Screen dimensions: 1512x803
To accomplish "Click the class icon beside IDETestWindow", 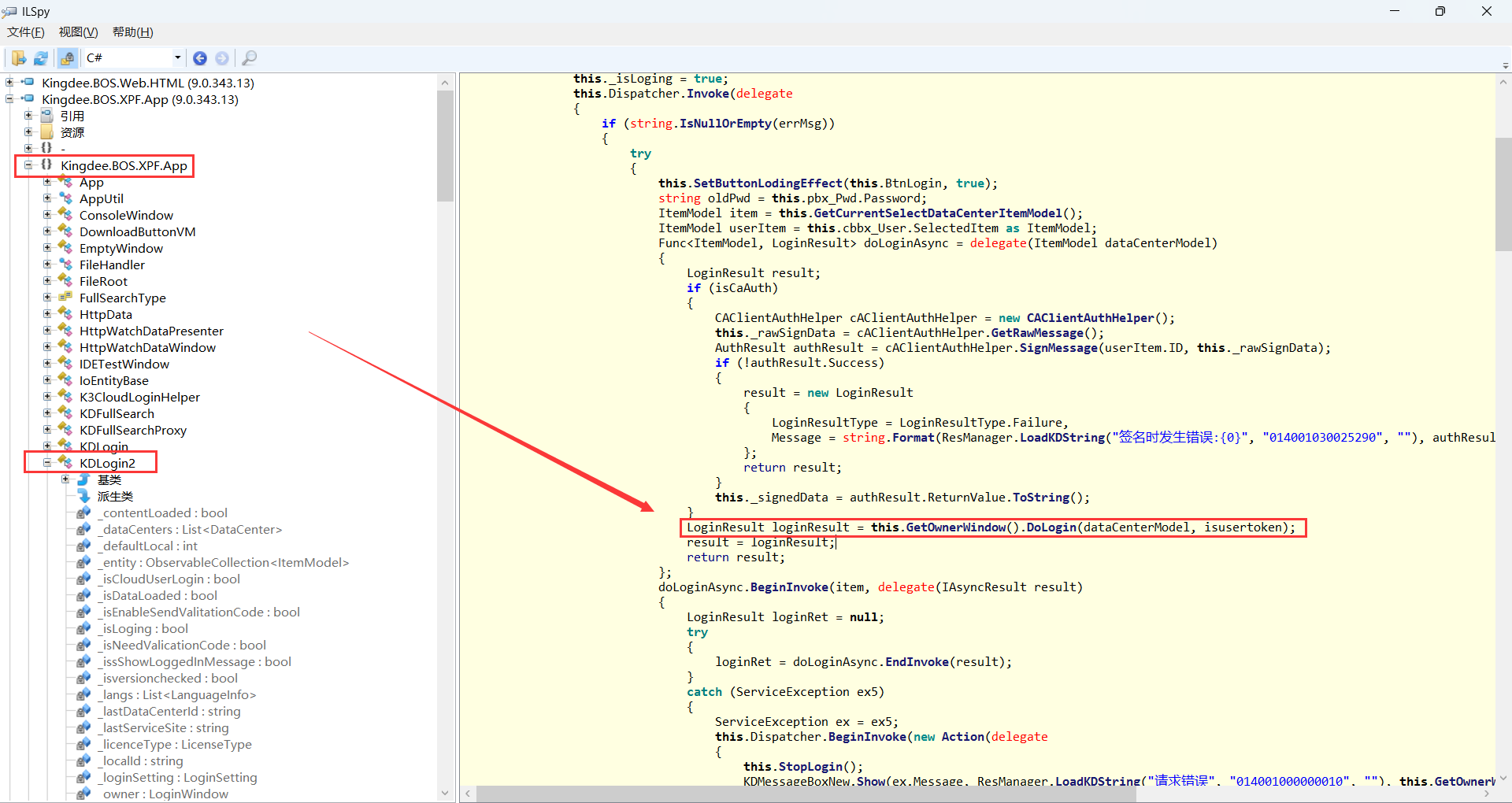I will 65,364.
